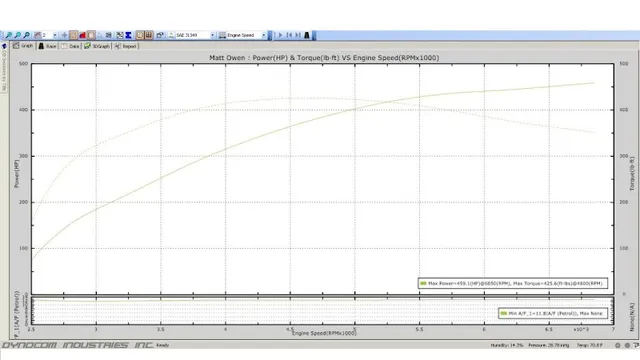Expand the smoothing value dropdown arrow

[55, 36]
